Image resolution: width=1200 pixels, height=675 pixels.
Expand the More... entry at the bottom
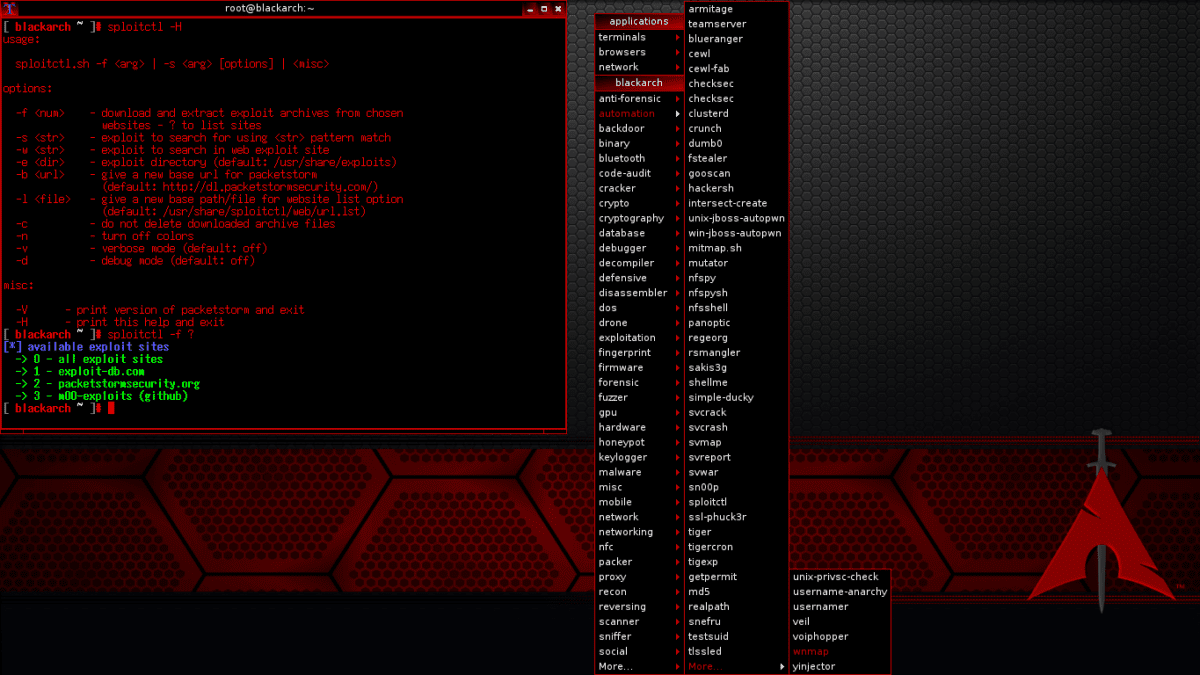point(614,666)
